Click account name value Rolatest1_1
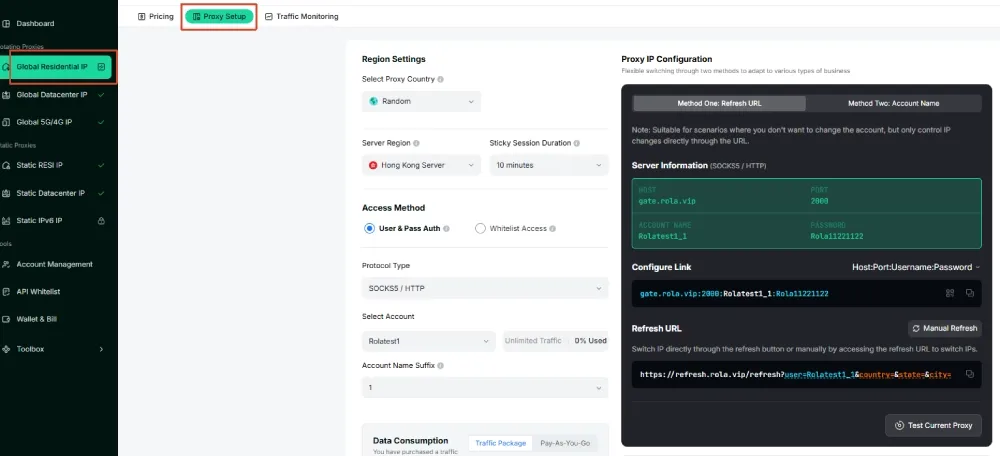The height and width of the screenshot is (456, 1000). (663, 236)
